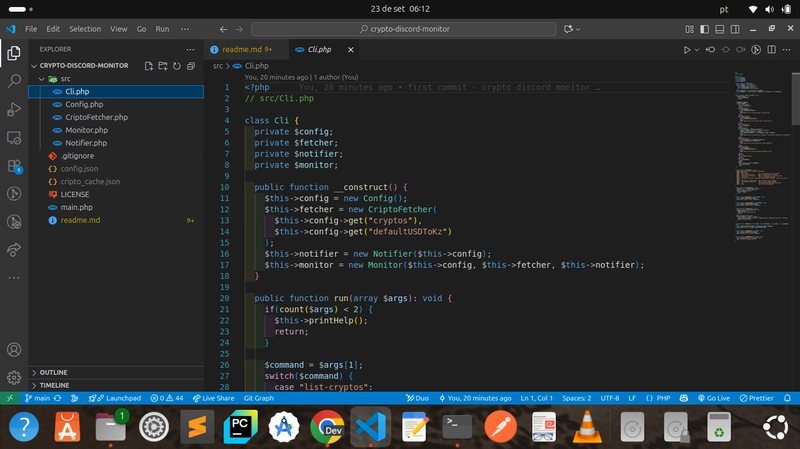Open the Selection menu
The width and height of the screenshot is (800, 449).
click(85, 30)
